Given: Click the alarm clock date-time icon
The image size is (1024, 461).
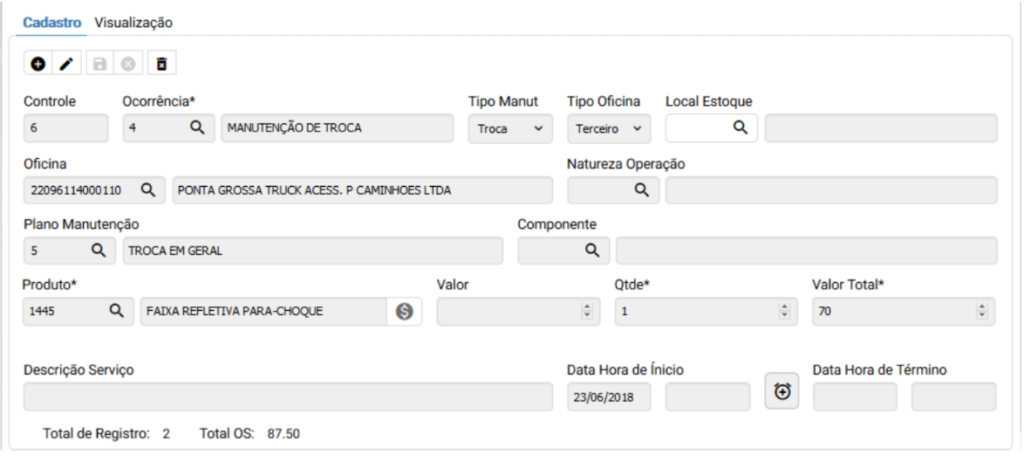Looking at the screenshot, I should [x=782, y=392].
